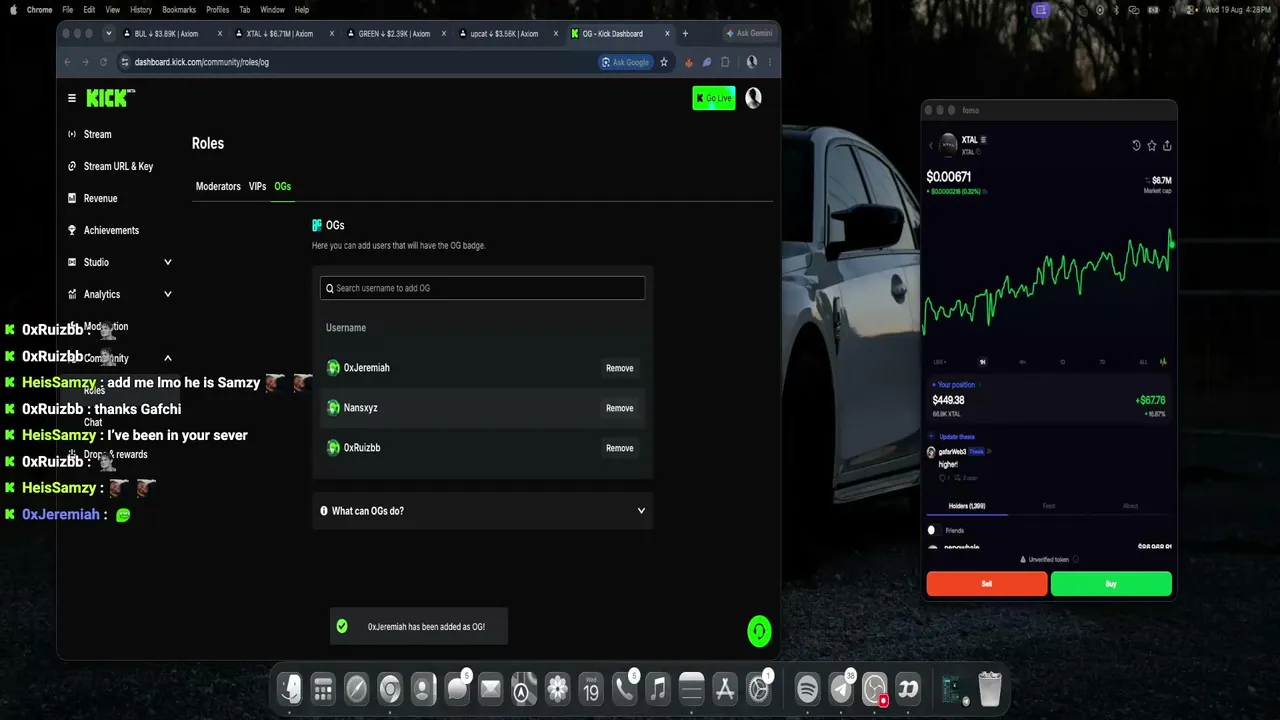Reload the Kick dashboard page
The height and width of the screenshot is (720, 1280).
pyautogui.click(x=103, y=62)
